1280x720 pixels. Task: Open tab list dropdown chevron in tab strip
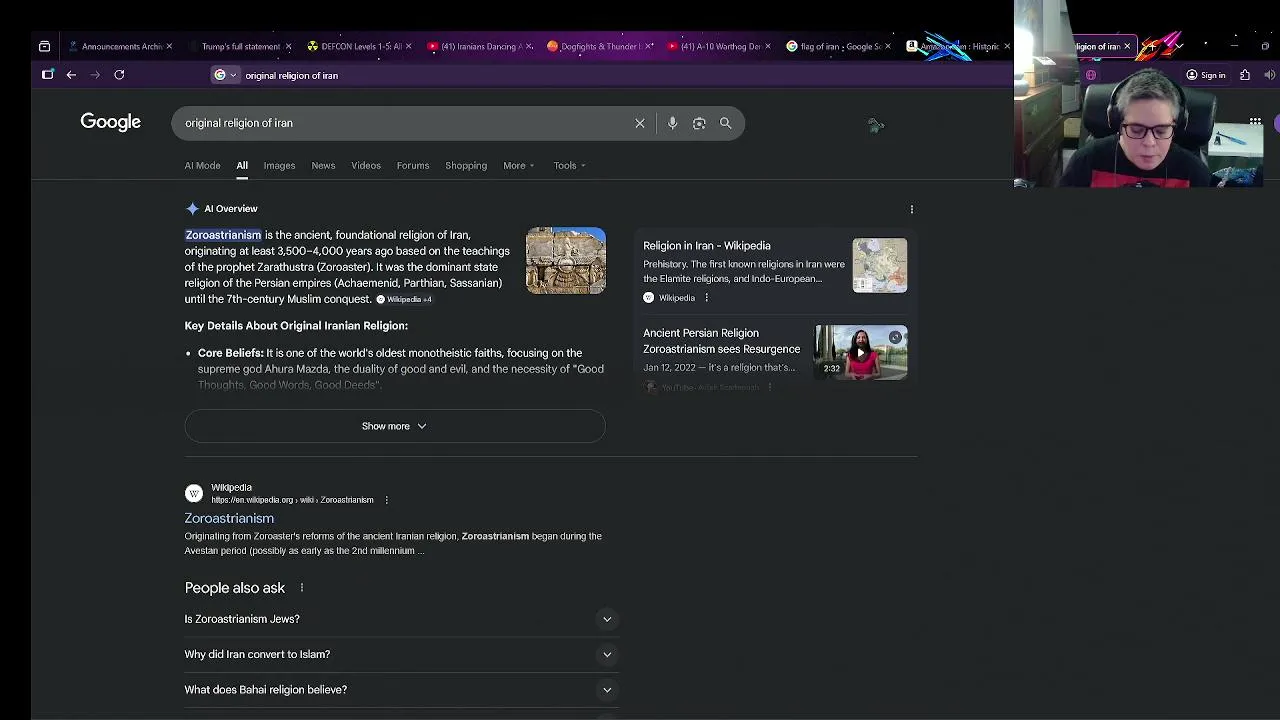(1180, 46)
